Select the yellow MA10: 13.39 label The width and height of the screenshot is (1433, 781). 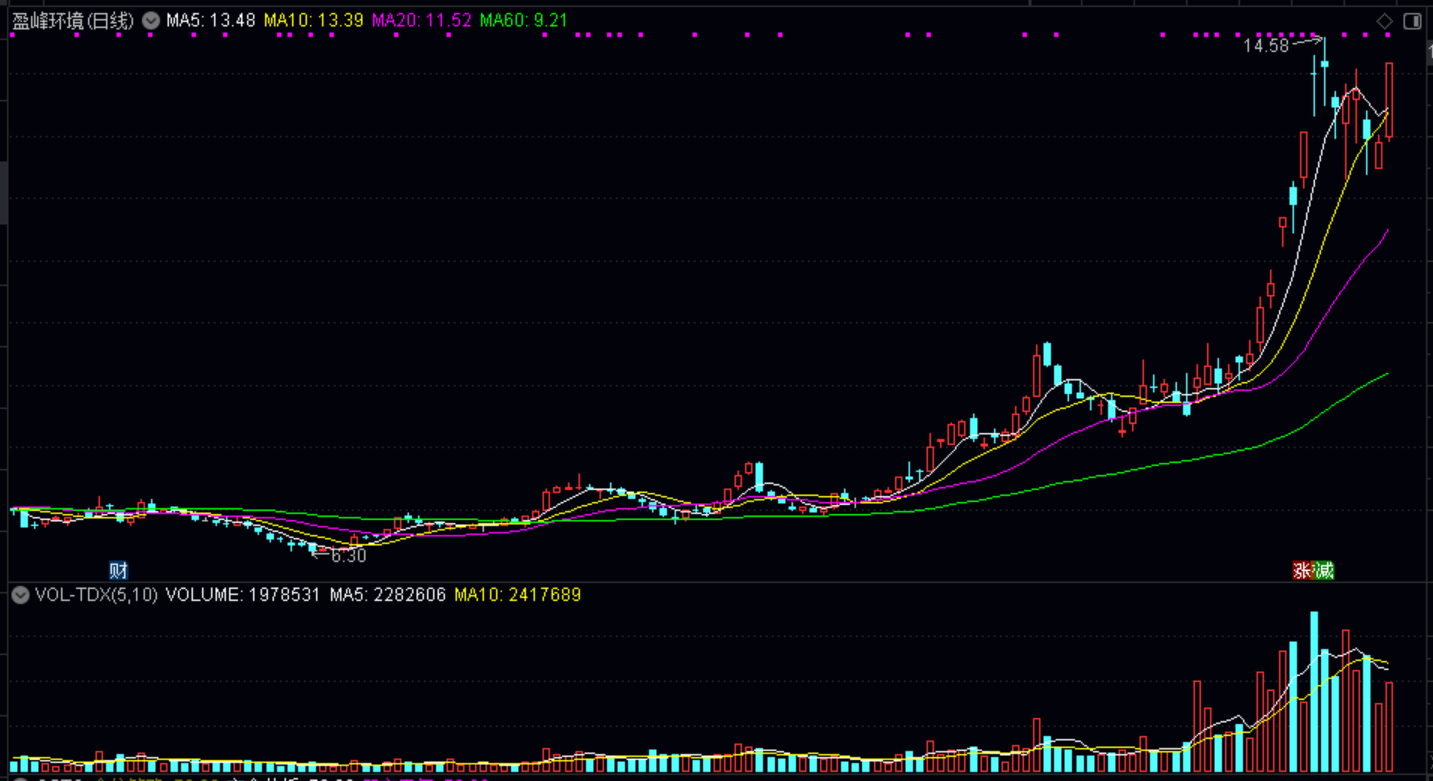313,20
